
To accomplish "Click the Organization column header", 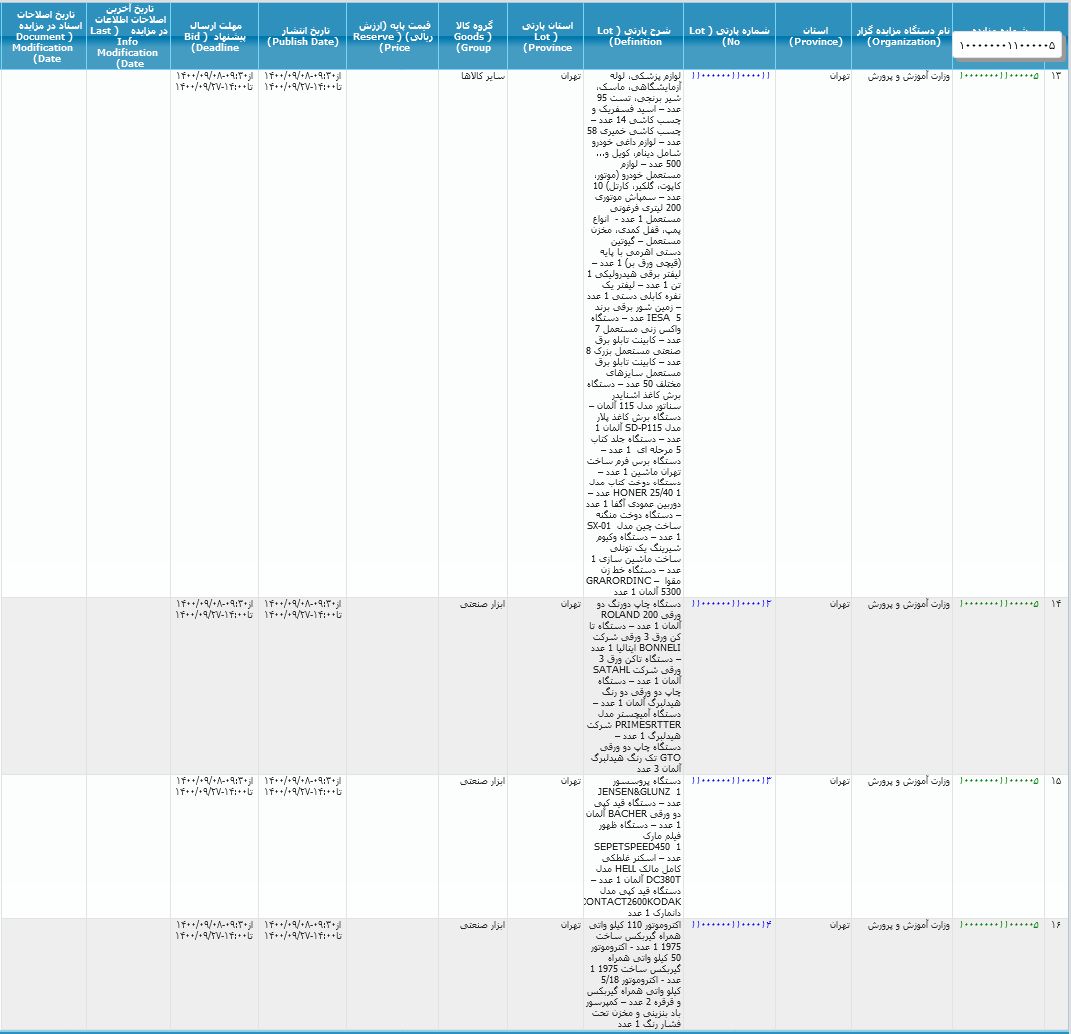I will [901, 36].
